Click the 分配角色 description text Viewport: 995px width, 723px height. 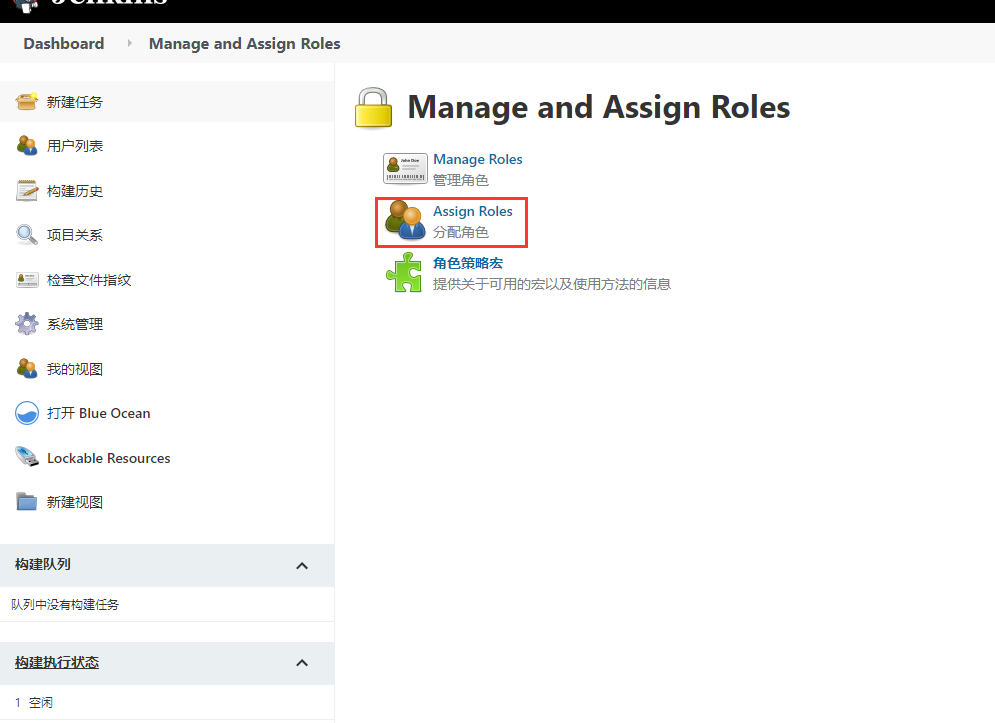tap(461, 232)
